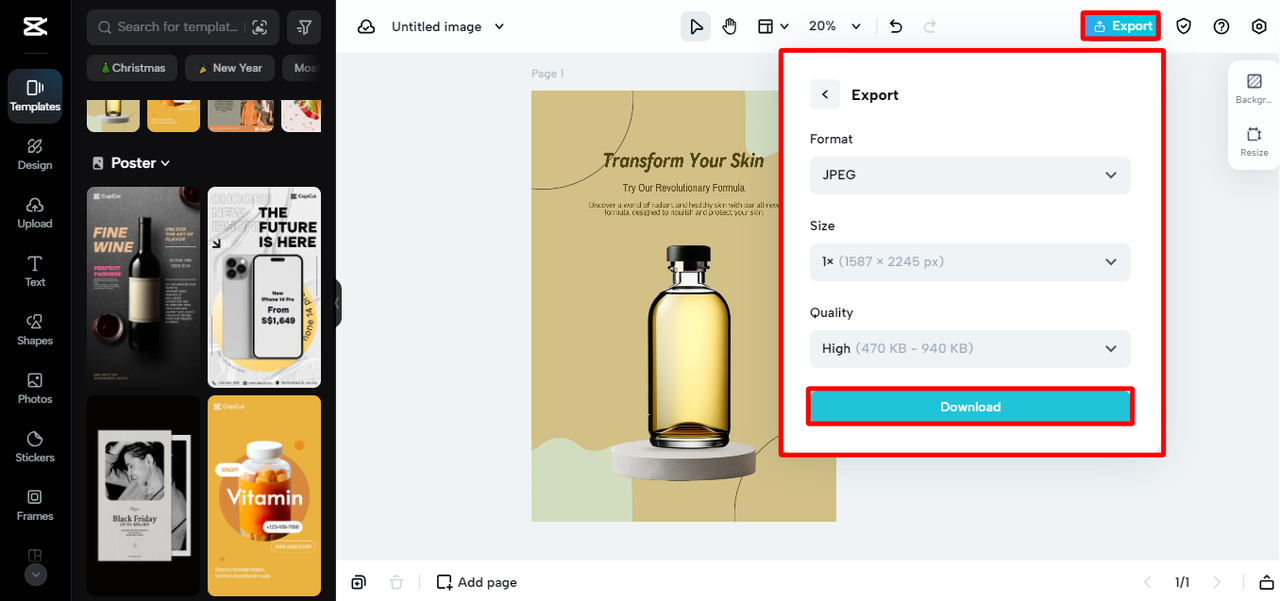
Task: Open the Quality High dropdown
Action: 970,349
